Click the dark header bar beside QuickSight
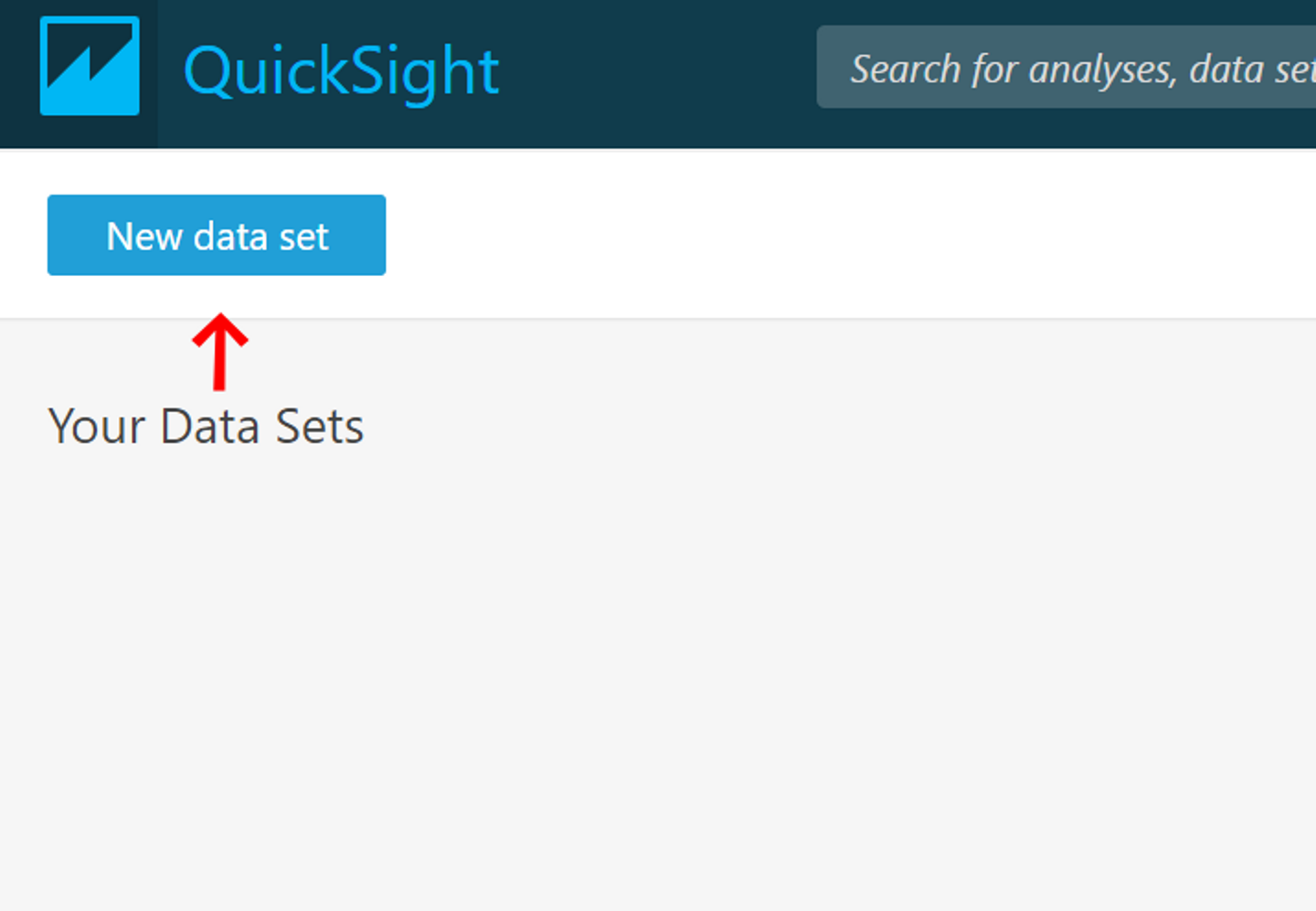This screenshot has width=1316, height=911. [x=658, y=73]
